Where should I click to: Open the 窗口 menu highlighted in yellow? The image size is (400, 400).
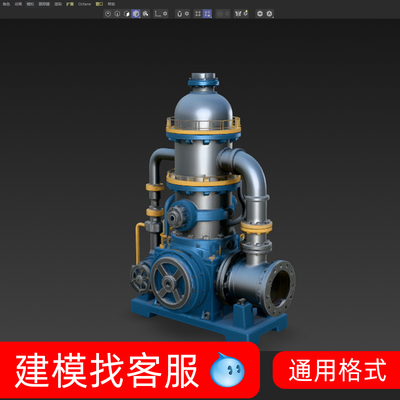(x=99, y=4)
